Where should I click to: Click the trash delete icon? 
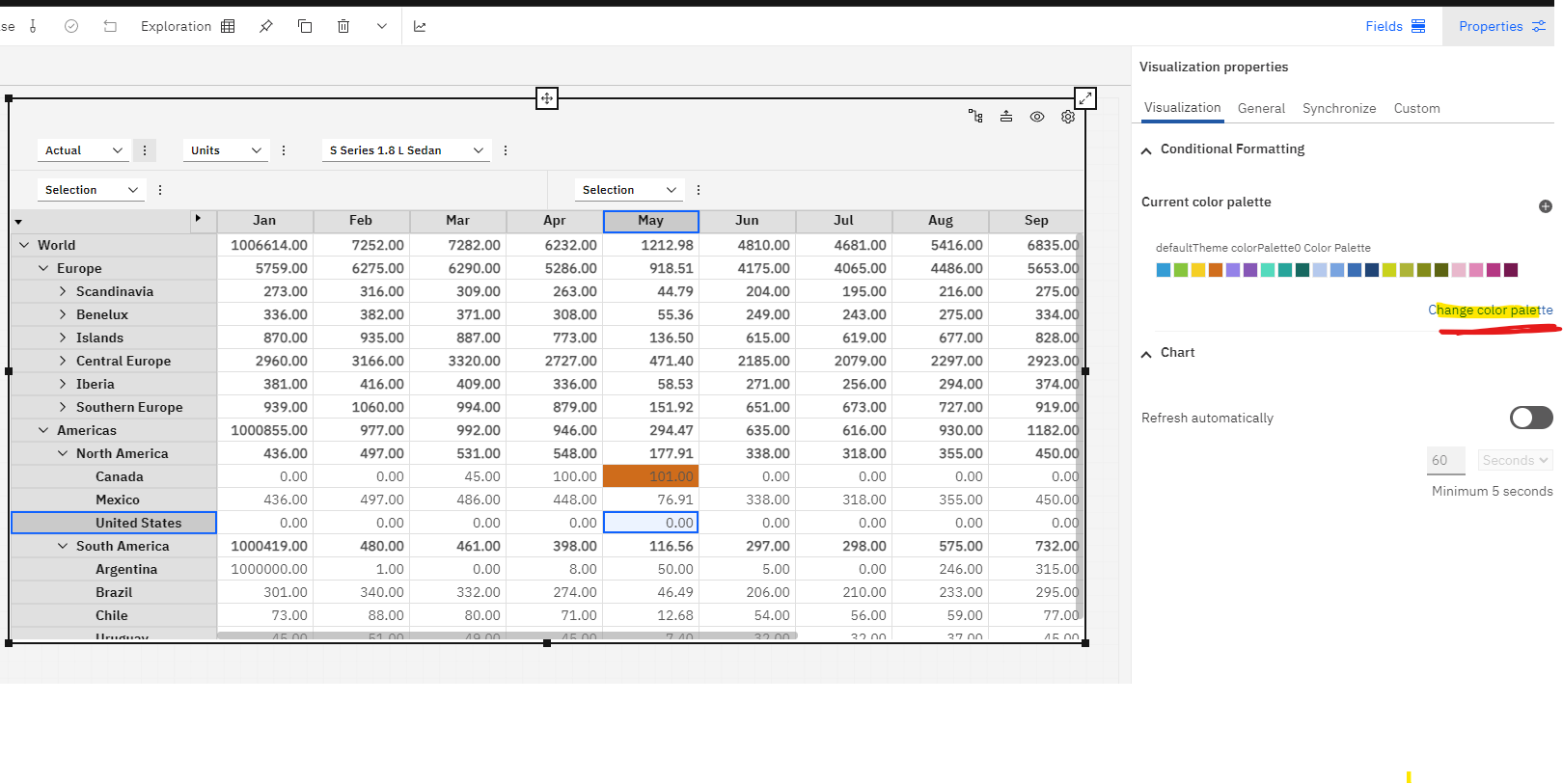tap(343, 26)
